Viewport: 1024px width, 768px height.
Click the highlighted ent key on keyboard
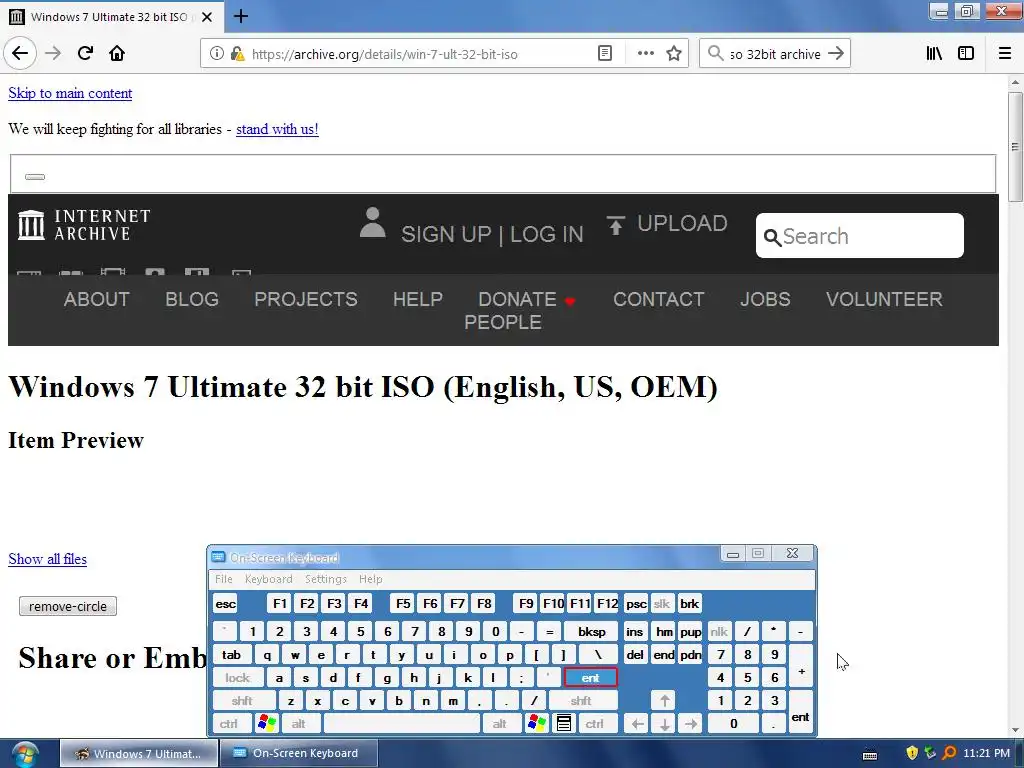point(590,678)
